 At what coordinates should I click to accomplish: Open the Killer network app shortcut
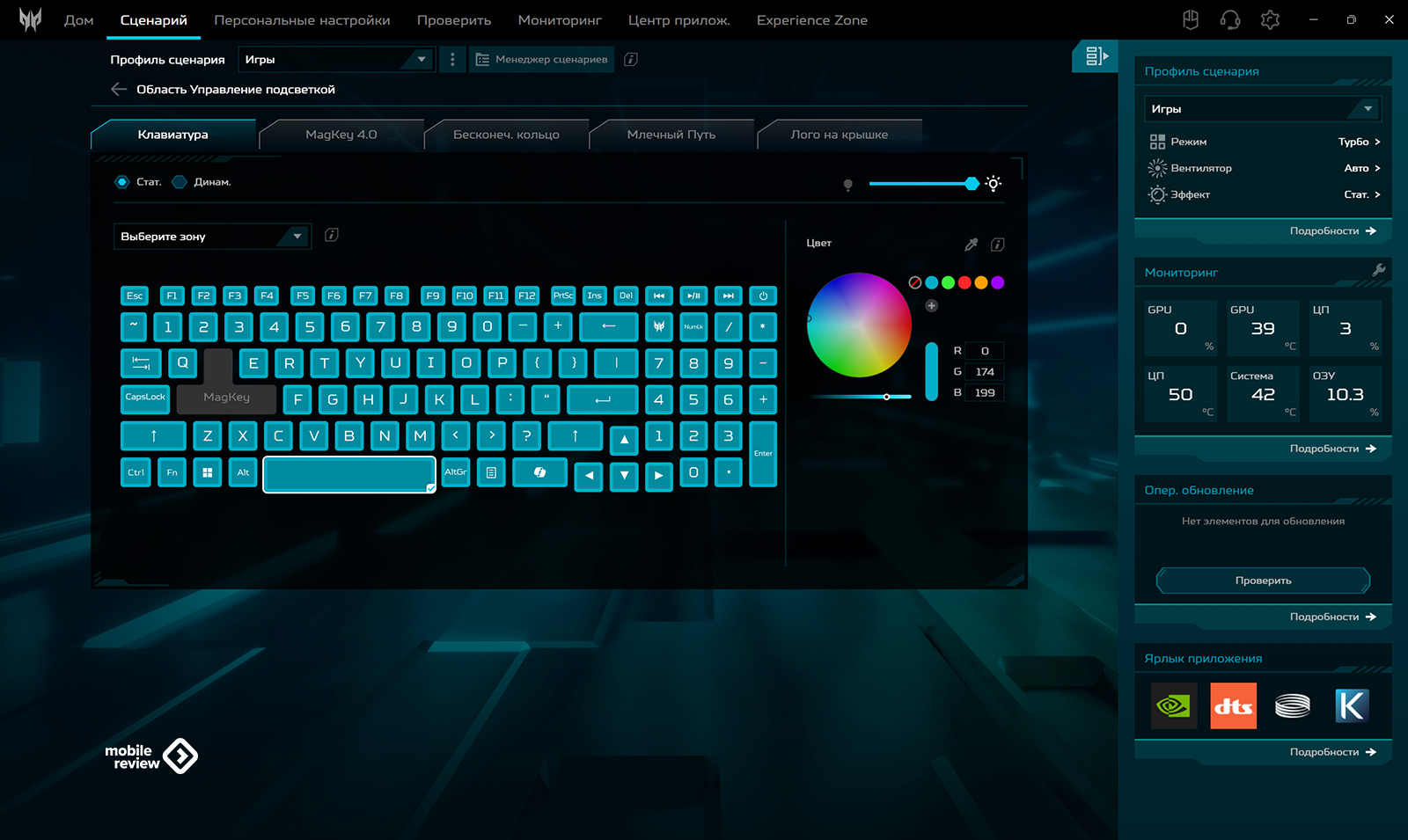(1351, 705)
